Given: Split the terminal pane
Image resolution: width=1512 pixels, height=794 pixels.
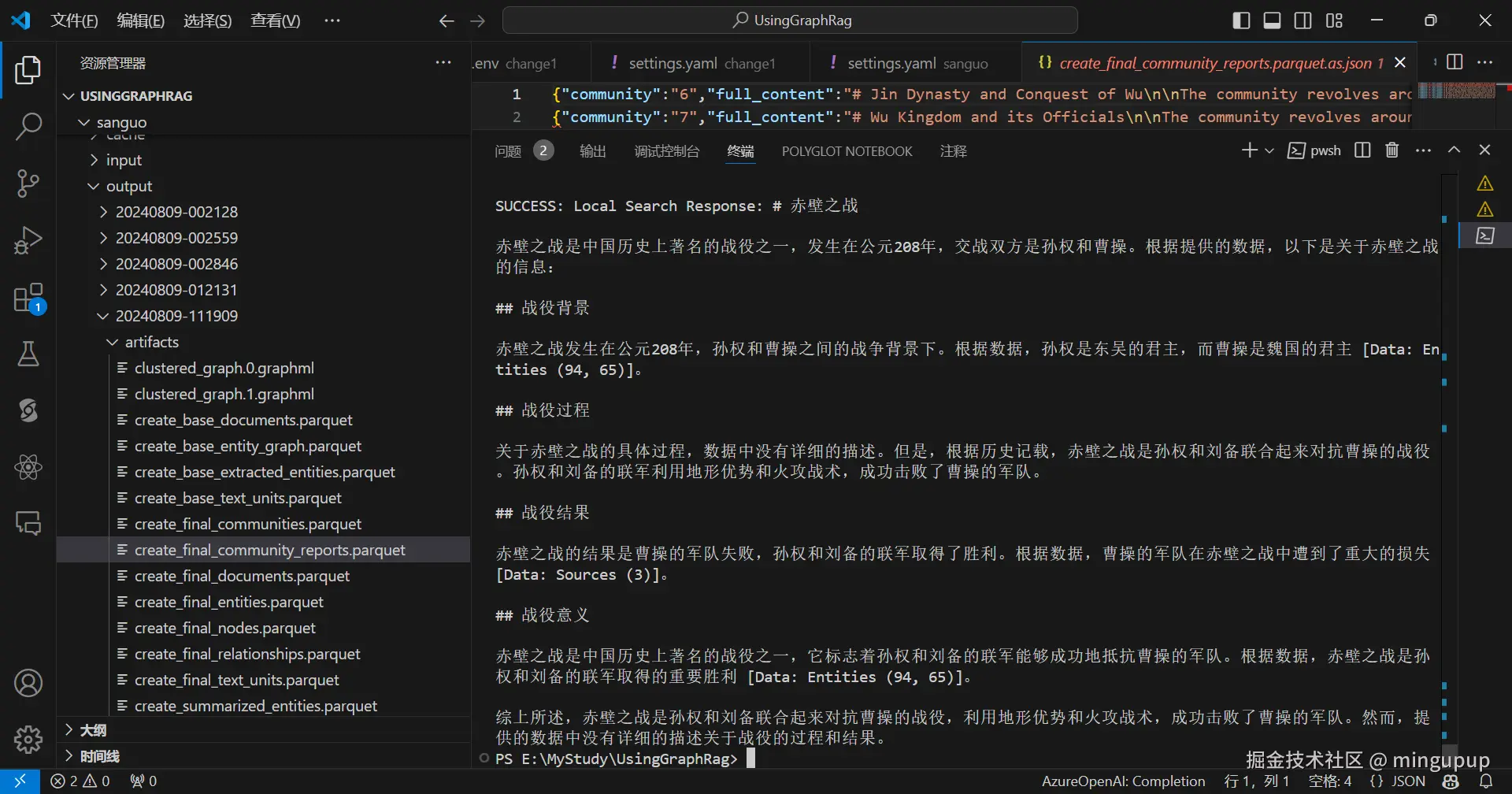Looking at the screenshot, I should 1362,150.
